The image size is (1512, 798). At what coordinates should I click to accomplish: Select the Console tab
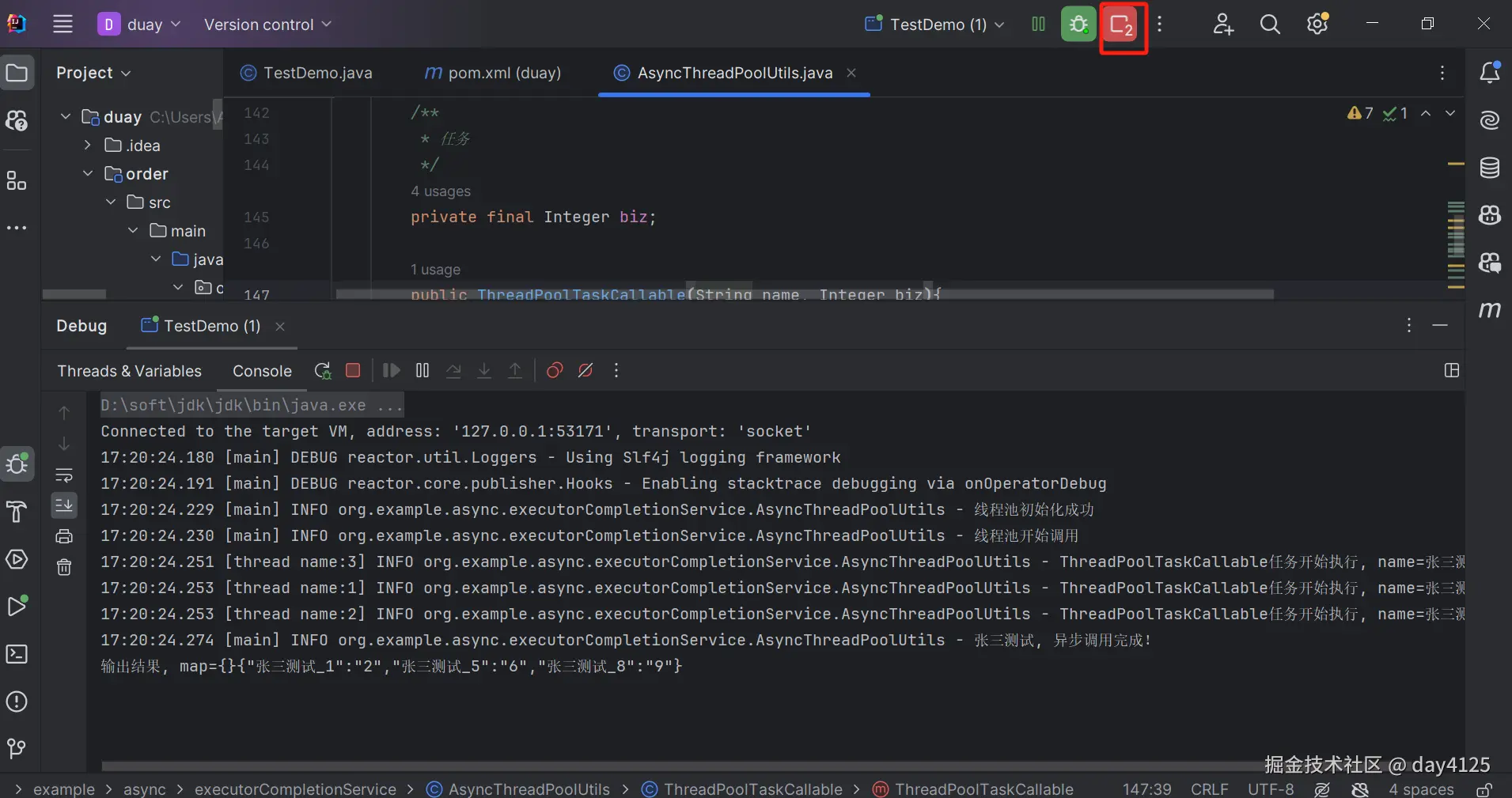tap(262, 371)
